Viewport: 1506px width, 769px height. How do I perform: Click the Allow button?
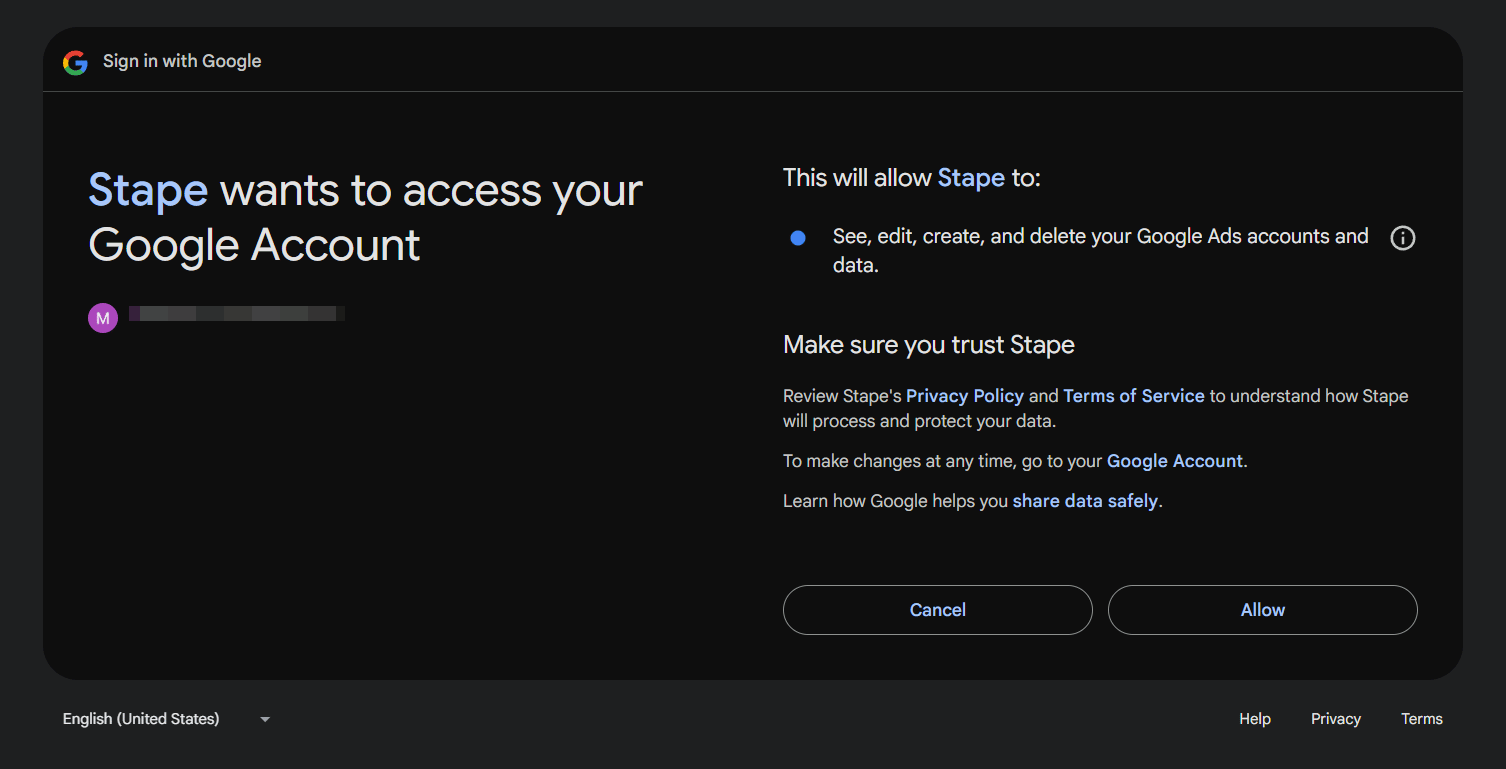pos(1263,610)
